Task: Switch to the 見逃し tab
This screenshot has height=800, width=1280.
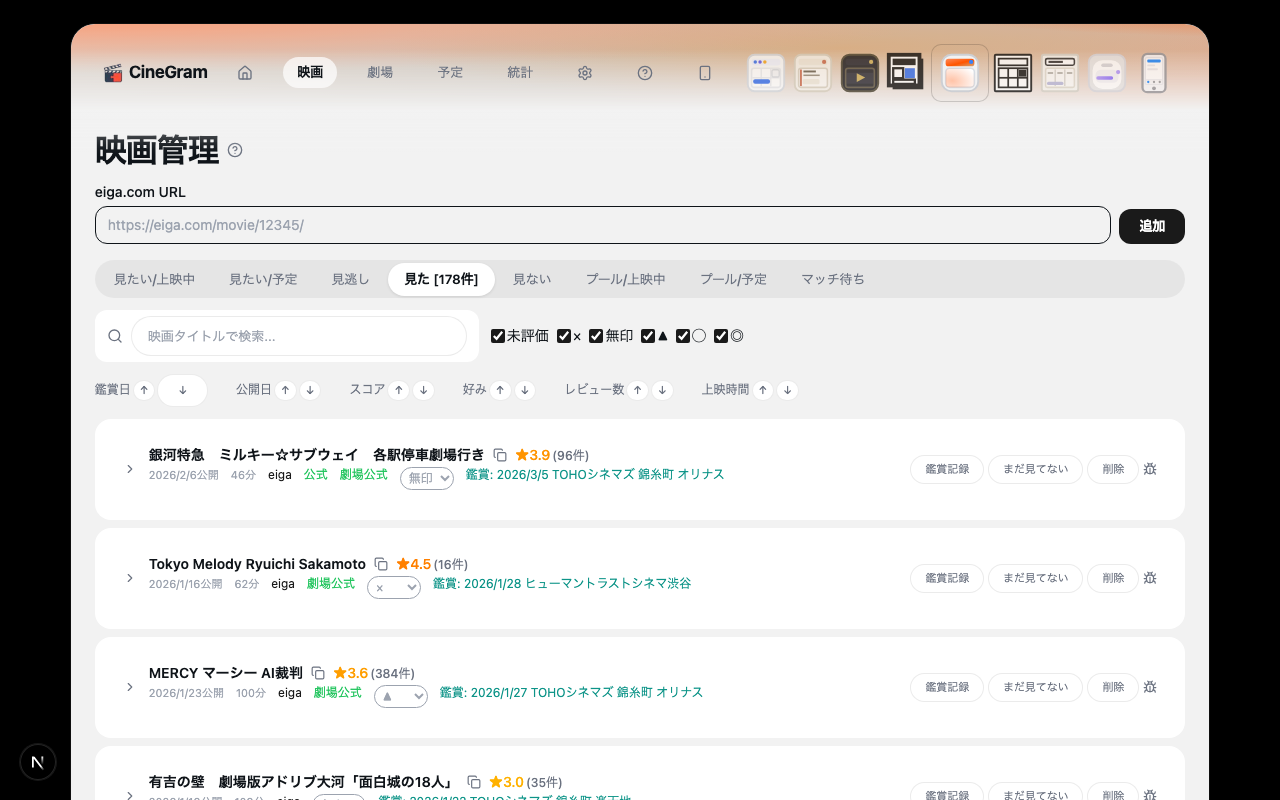Action: point(350,280)
